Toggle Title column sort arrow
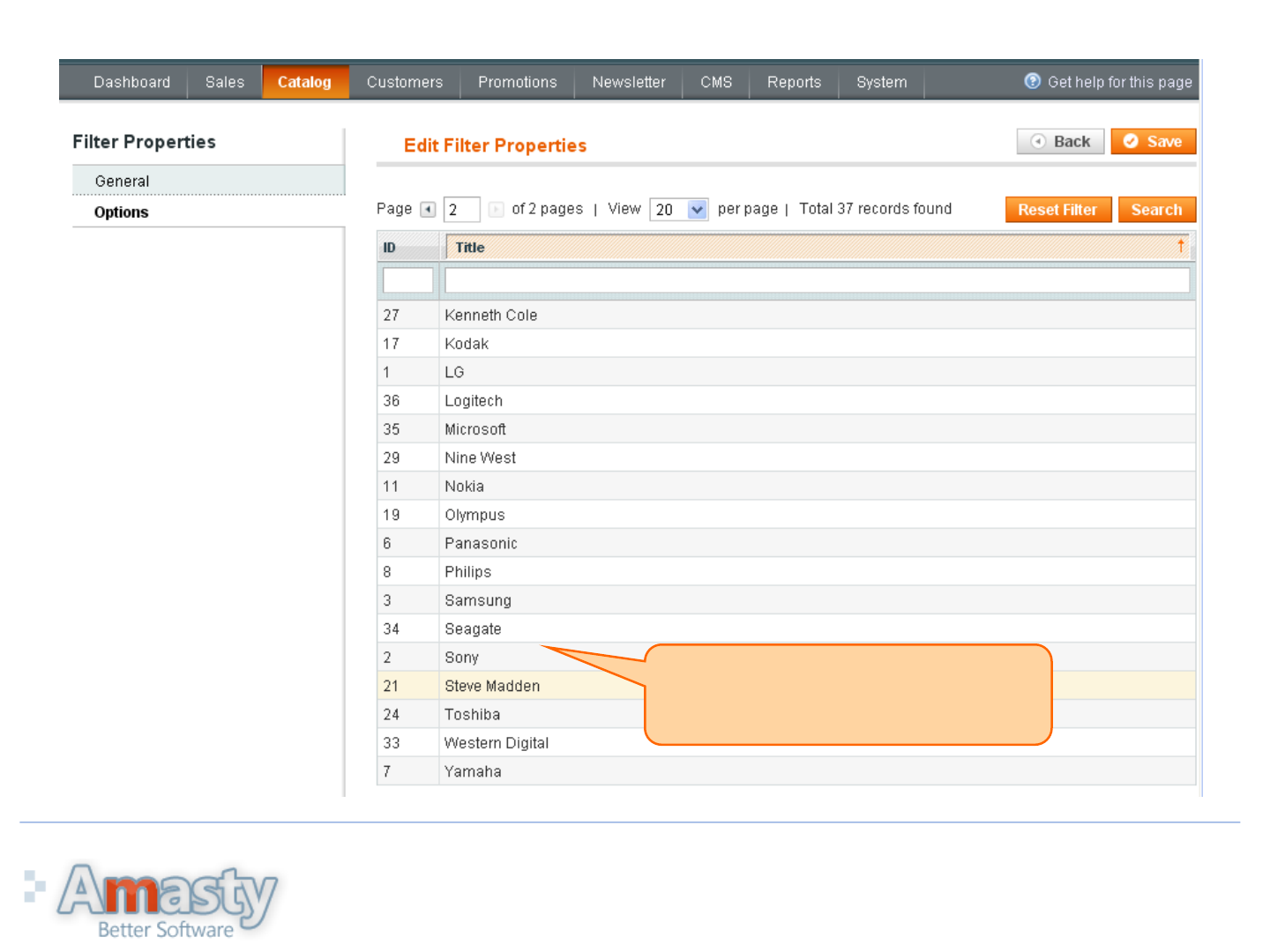Screen dimensions: 1270x952 [x=1181, y=246]
